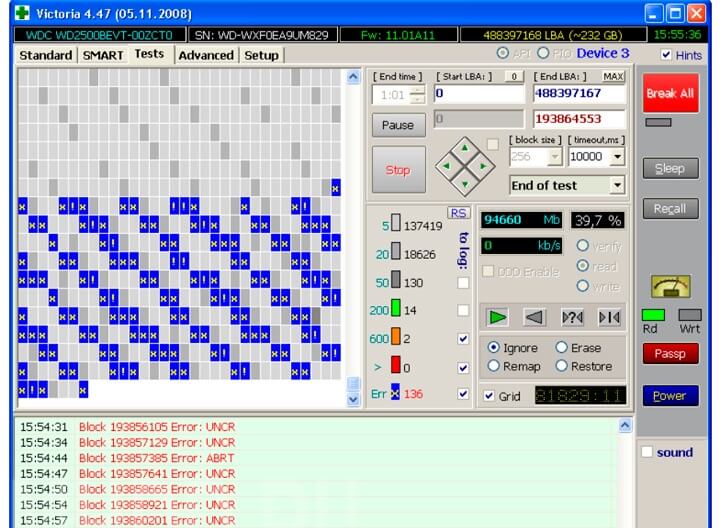The width and height of the screenshot is (724, 528).
Task: Click the right arrow on navigation diamond
Action: point(483,166)
